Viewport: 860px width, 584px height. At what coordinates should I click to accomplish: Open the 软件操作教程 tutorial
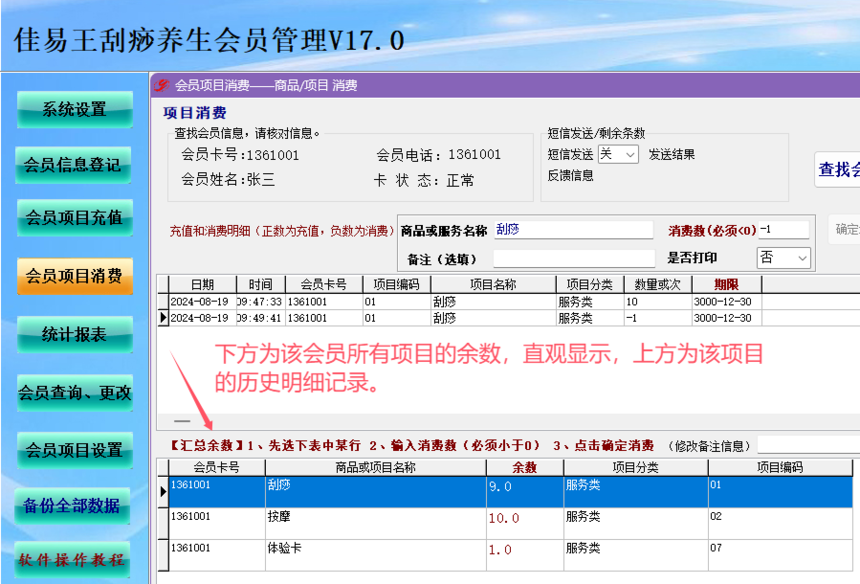pos(72,559)
